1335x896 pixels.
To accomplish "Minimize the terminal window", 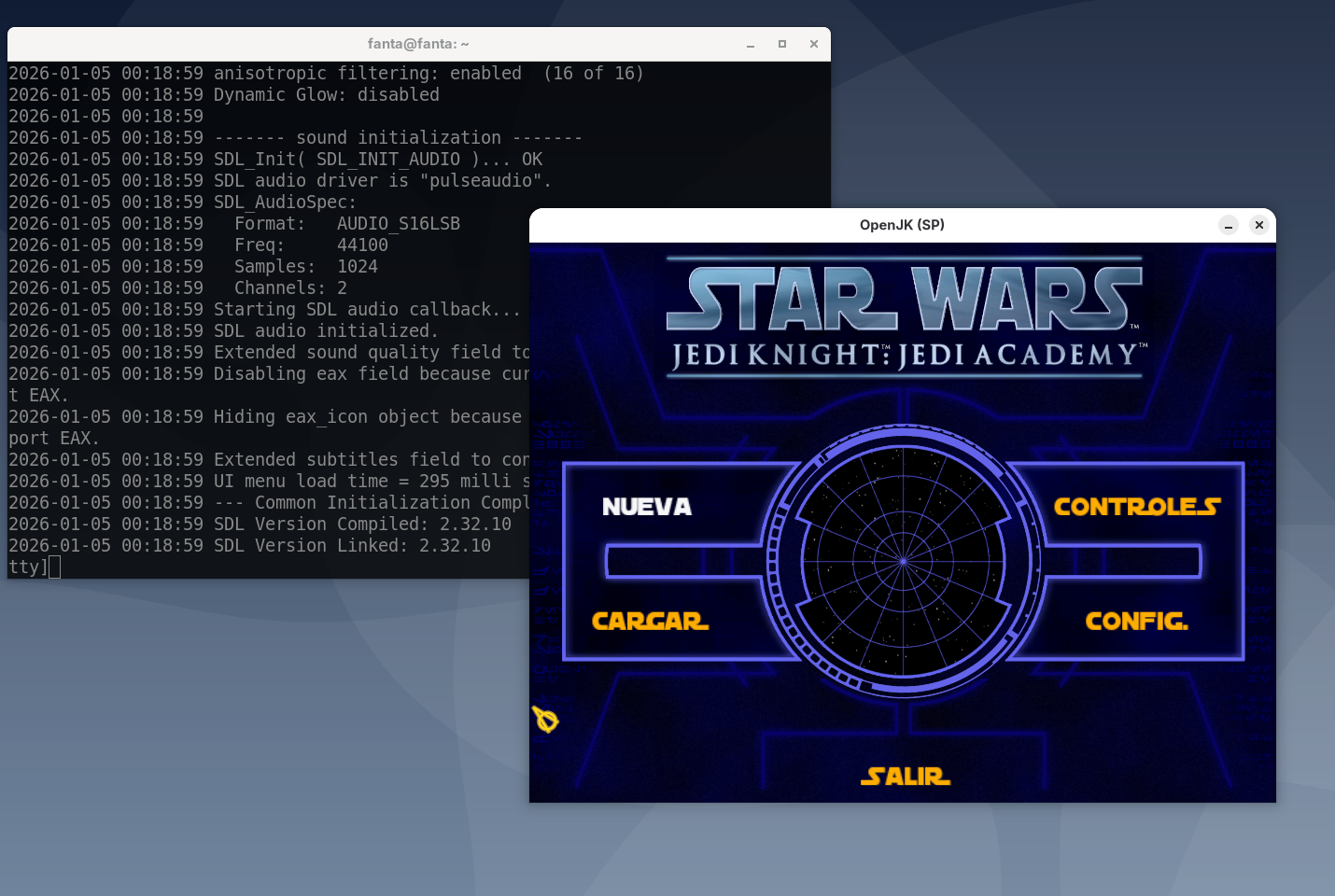I will 751,44.
